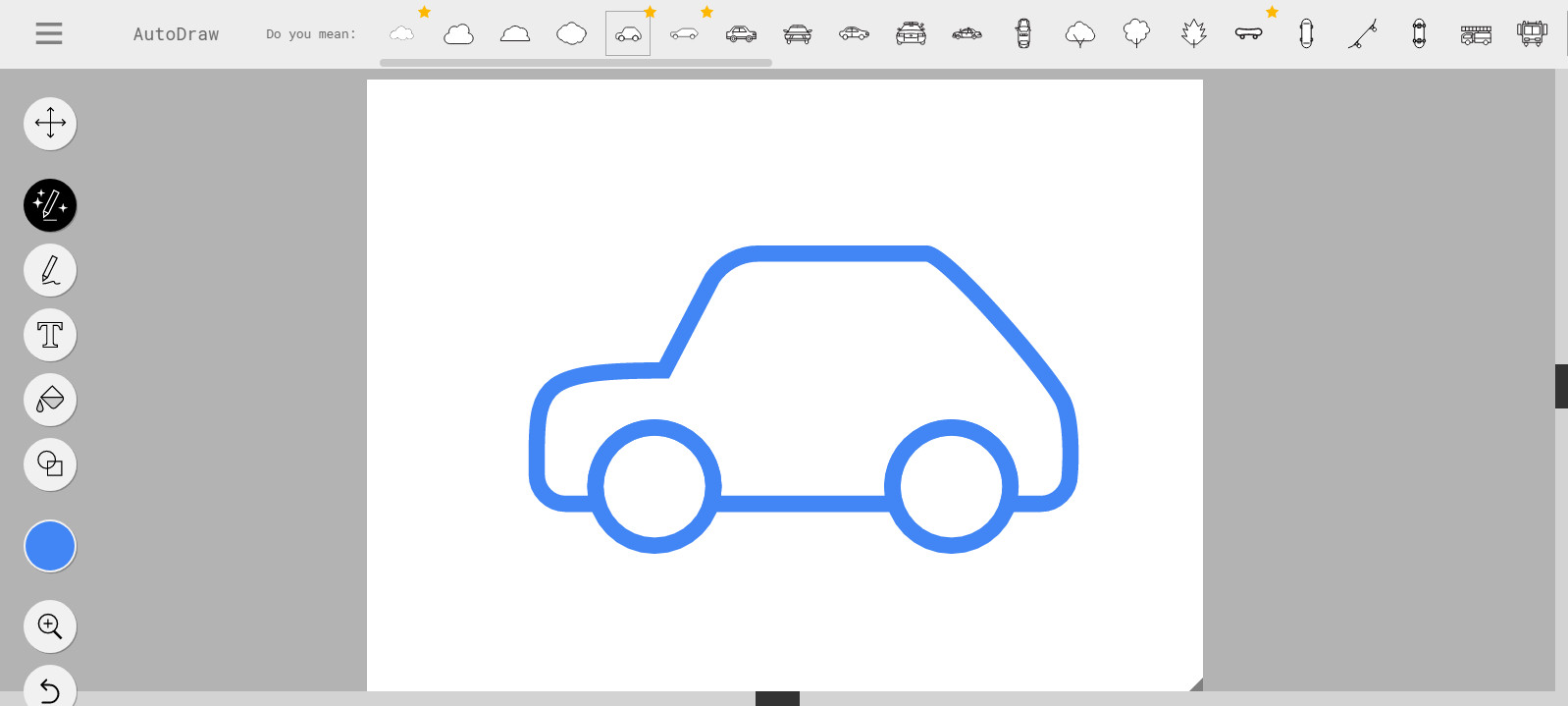Pick the faint long starred car suggestion
1568x706 pixels.
pyautogui.click(x=684, y=34)
